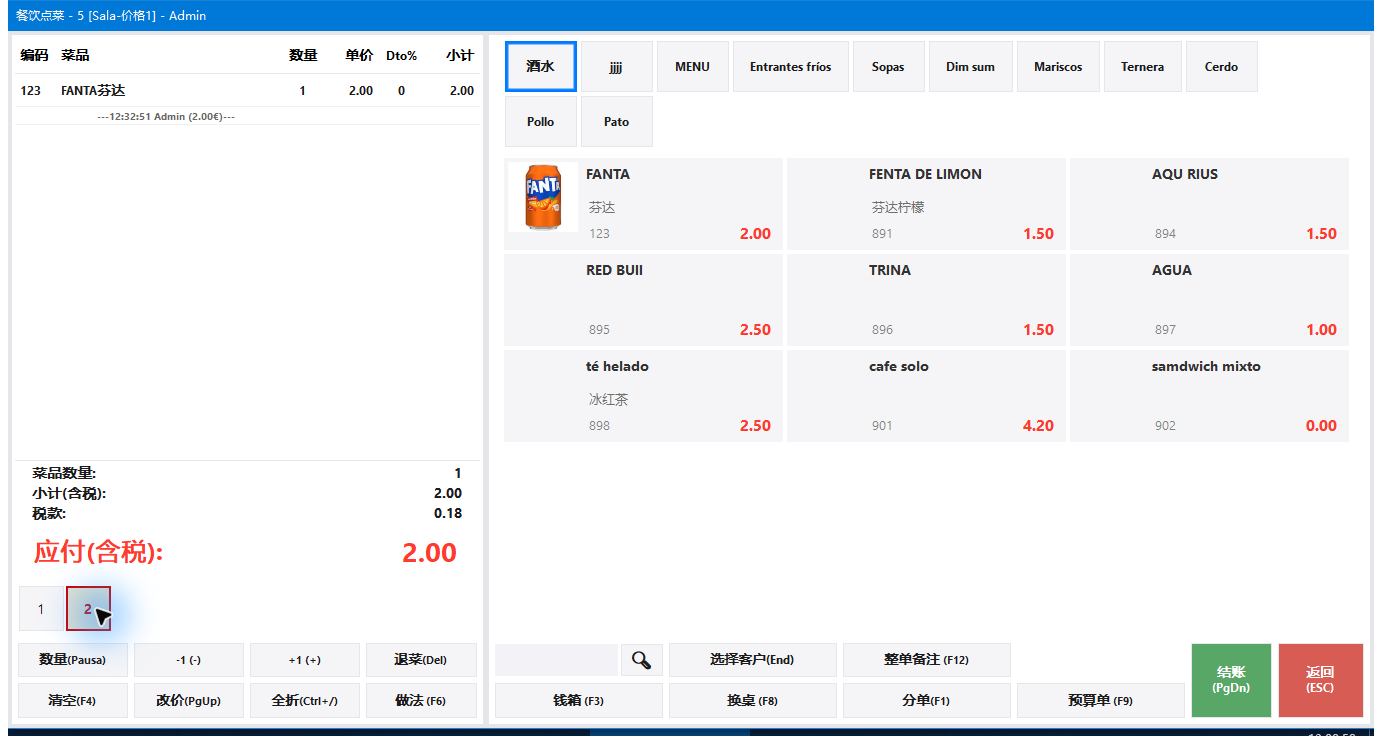Open the 酒水 category tab
Viewport: 1382px width, 736px height.
point(541,67)
